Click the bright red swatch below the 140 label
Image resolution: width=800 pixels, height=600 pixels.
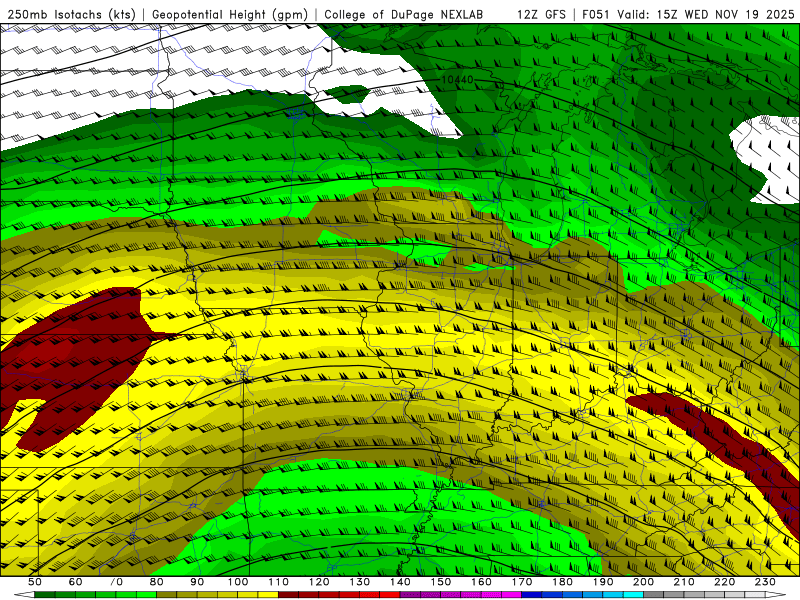click(x=390, y=595)
